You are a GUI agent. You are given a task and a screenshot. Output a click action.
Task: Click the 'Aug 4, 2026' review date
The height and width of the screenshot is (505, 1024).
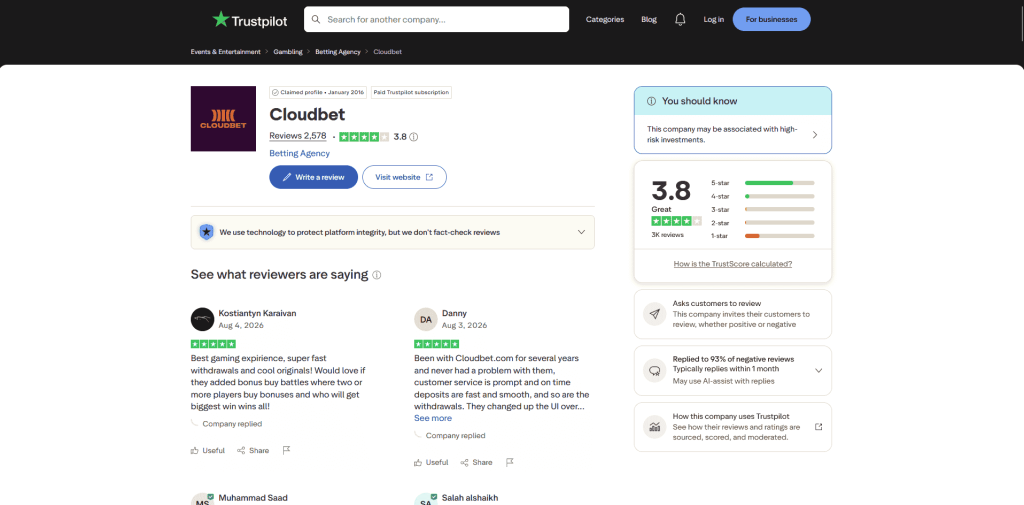click(241, 325)
